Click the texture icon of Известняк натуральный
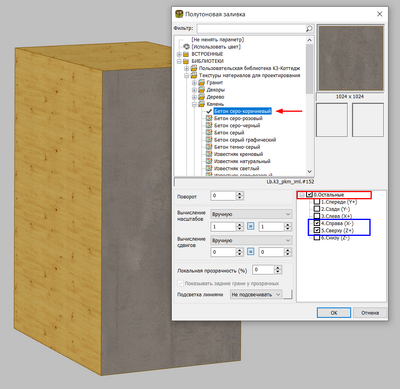Image resolution: width=400 pixels, height=389 pixels. click(x=209, y=161)
